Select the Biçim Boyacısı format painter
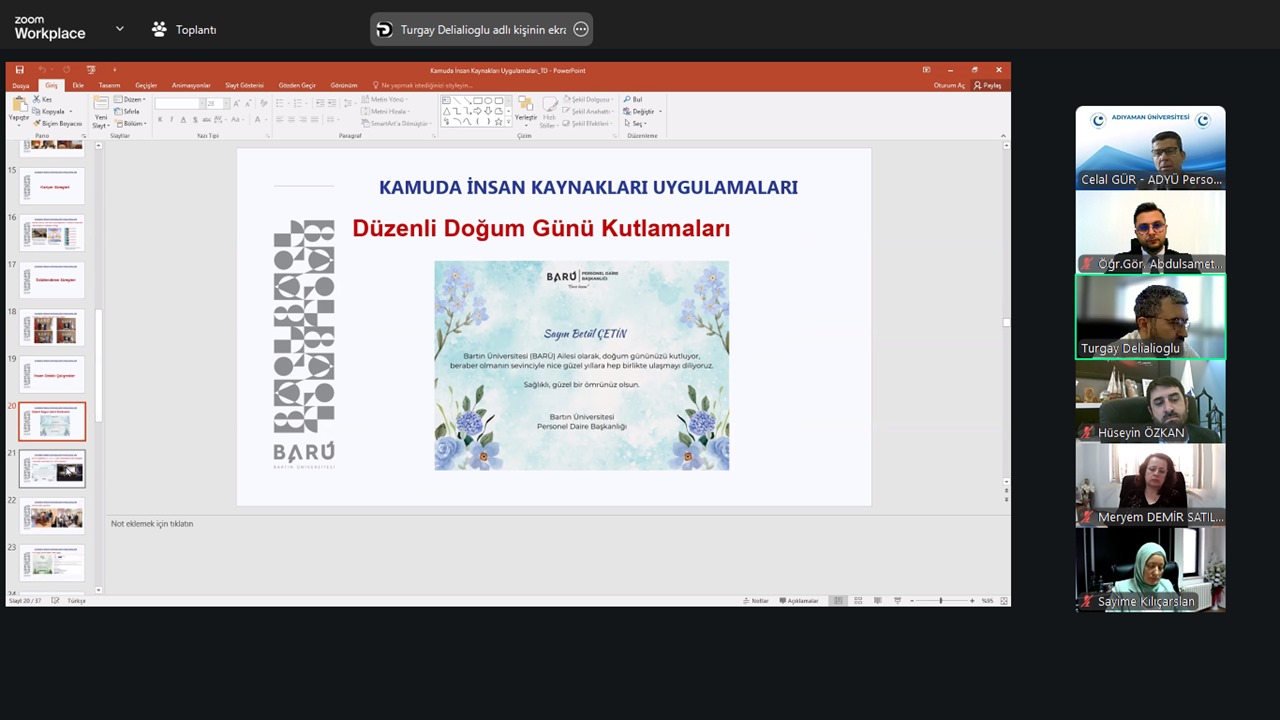The height and width of the screenshot is (720, 1280). tap(61, 124)
